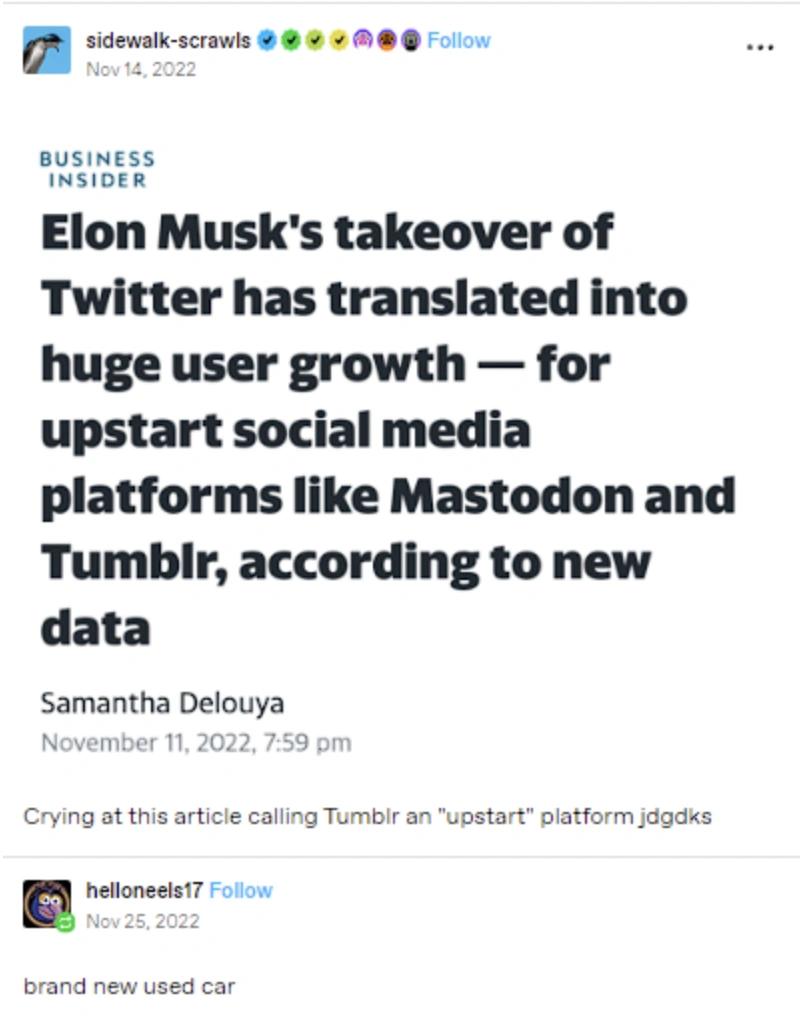The image size is (800, 1020).
Task: Open the helloneels17 blog name
Action: 145,891
